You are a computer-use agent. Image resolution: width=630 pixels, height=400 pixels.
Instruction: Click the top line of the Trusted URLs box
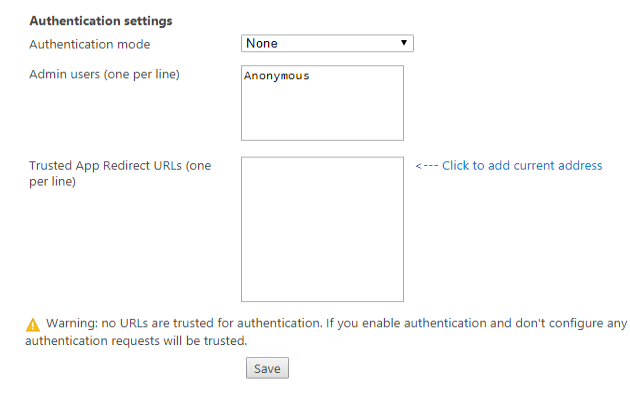click(322, 166)
